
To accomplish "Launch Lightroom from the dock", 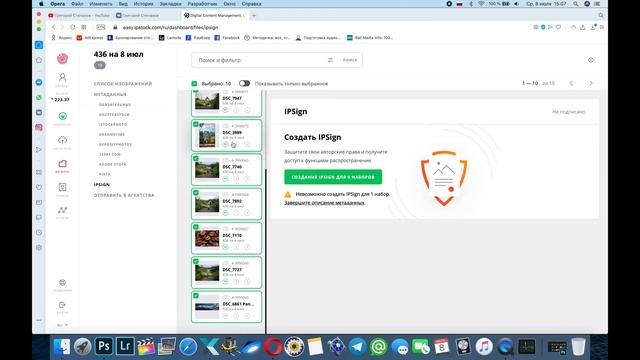I will [x=125, y=347].
